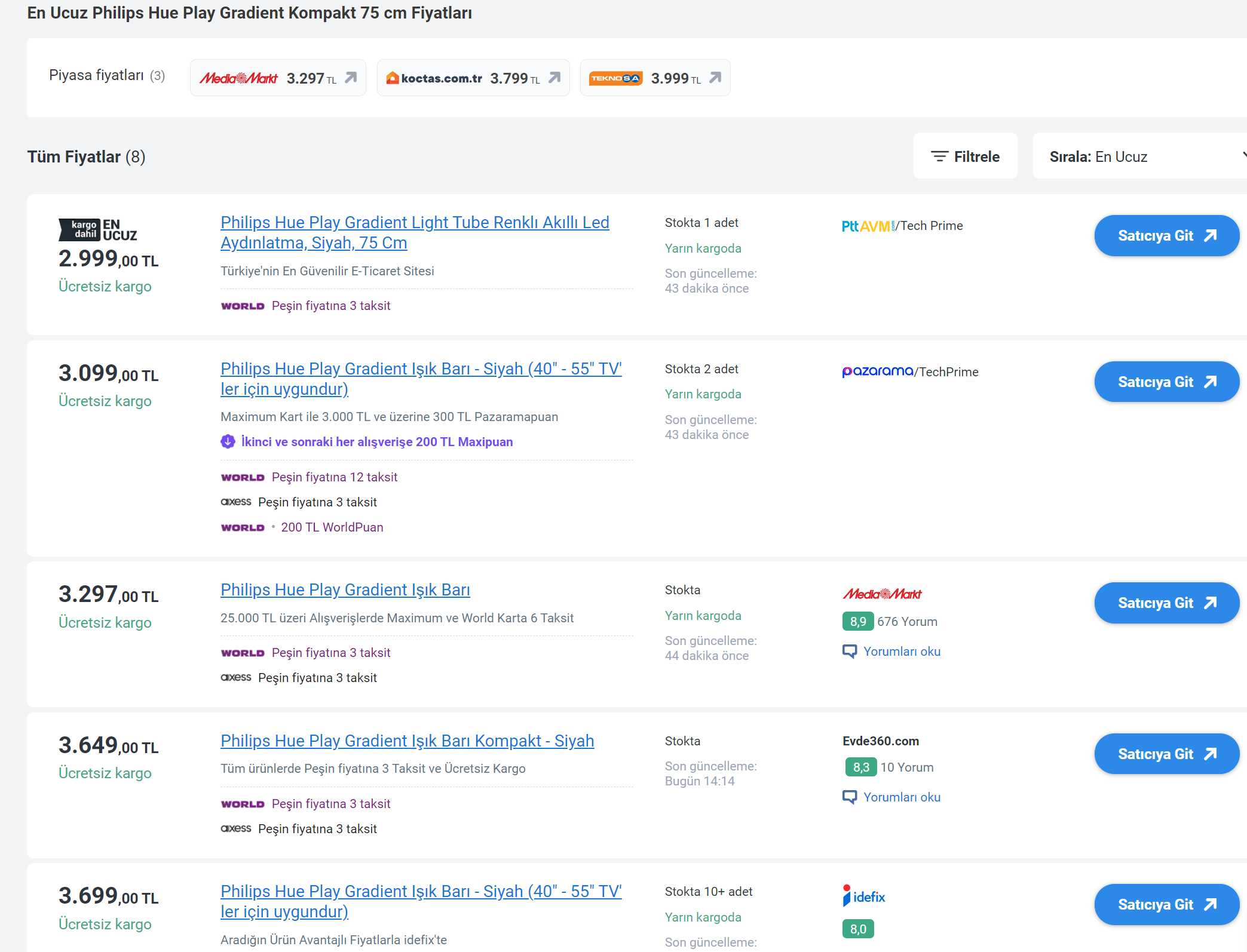Click İkinci ve sonraki her alışverişe 200 TL Maxipuan
Screen dimensions: 1247x952
[377, 442]
